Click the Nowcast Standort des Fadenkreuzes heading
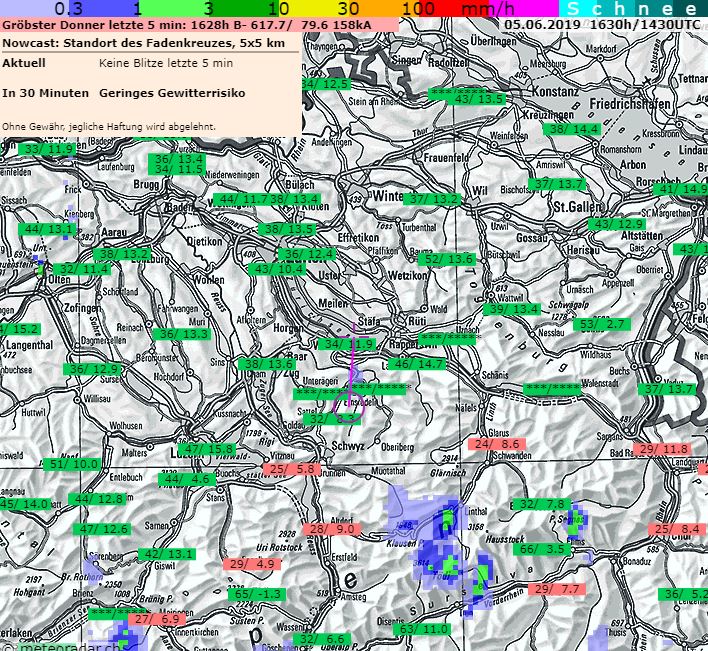The width and height of the screenshot is (708, 651). tap(144, 43)
